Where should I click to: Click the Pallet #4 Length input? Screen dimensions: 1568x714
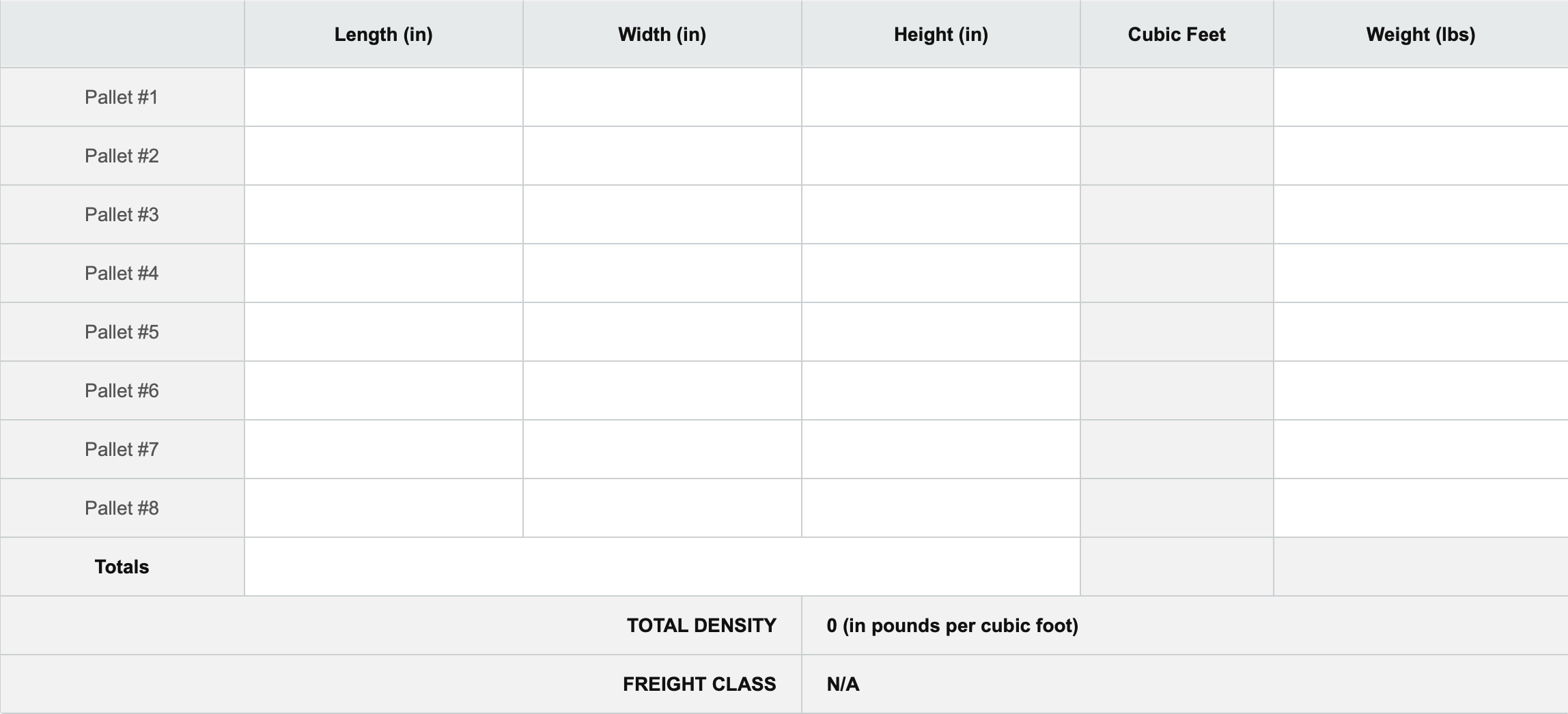coord(383,273)
